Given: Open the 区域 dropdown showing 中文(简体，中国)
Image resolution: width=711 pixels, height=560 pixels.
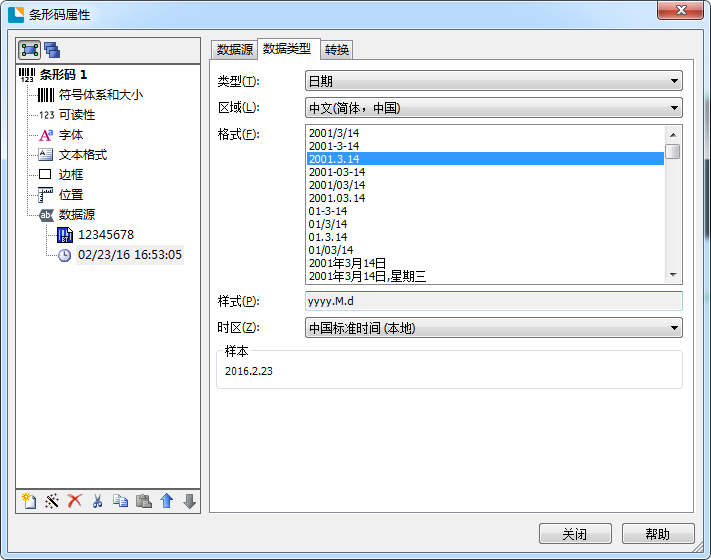Looking at the screenshot, I should [493, 107].
